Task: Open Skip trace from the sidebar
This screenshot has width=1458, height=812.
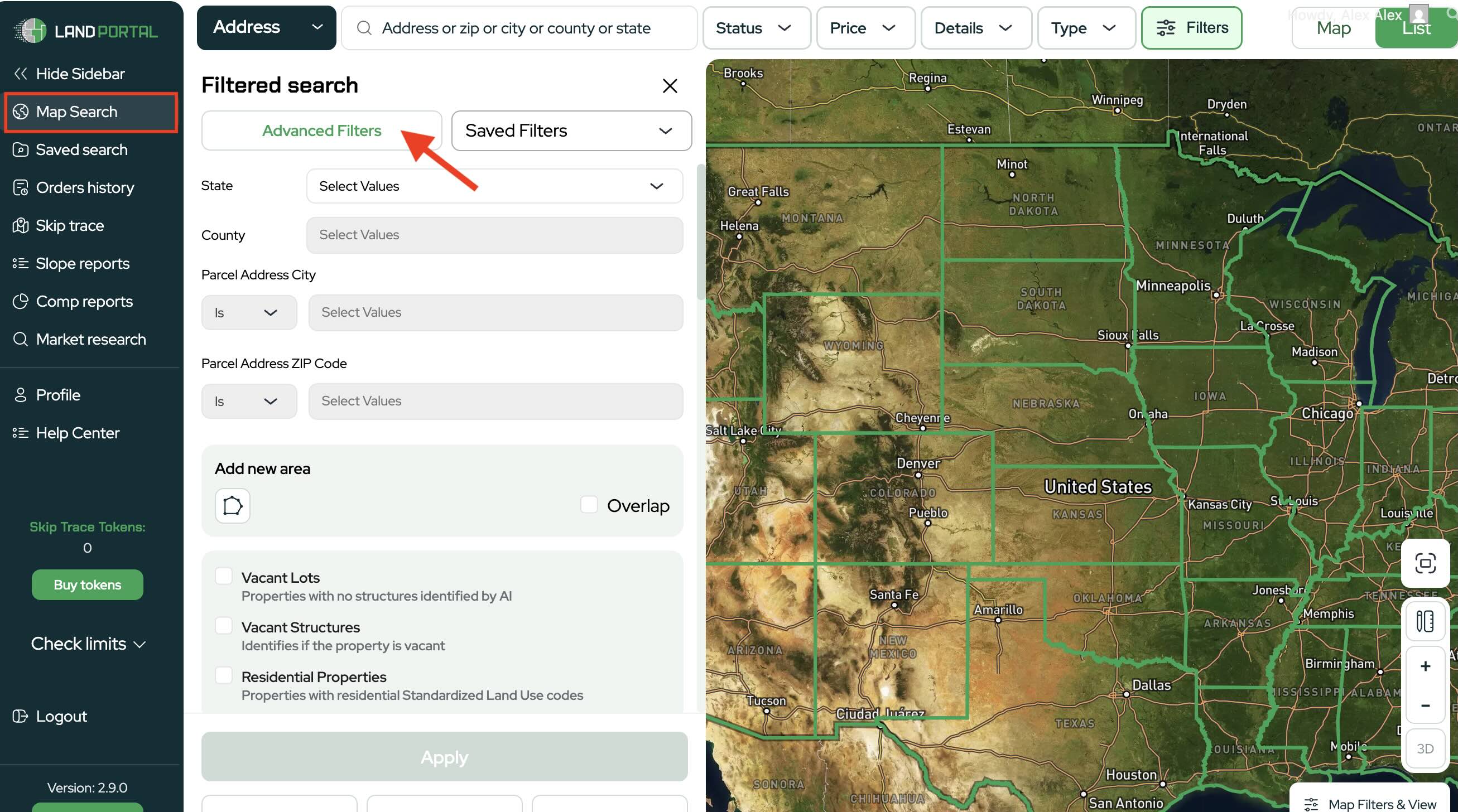Action: [x=70, y=226]
